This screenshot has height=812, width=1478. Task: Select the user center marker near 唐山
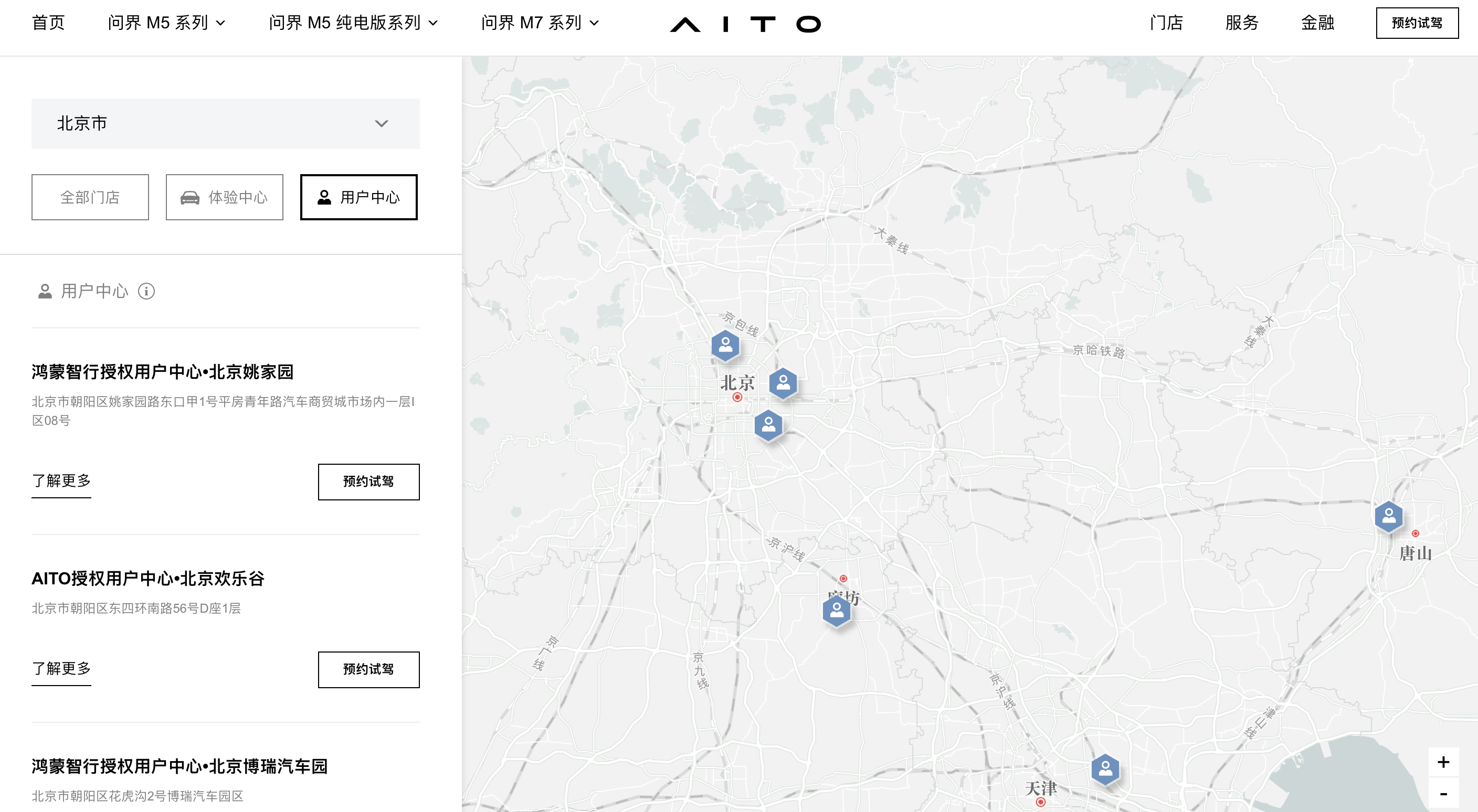tap(1389, 516)
